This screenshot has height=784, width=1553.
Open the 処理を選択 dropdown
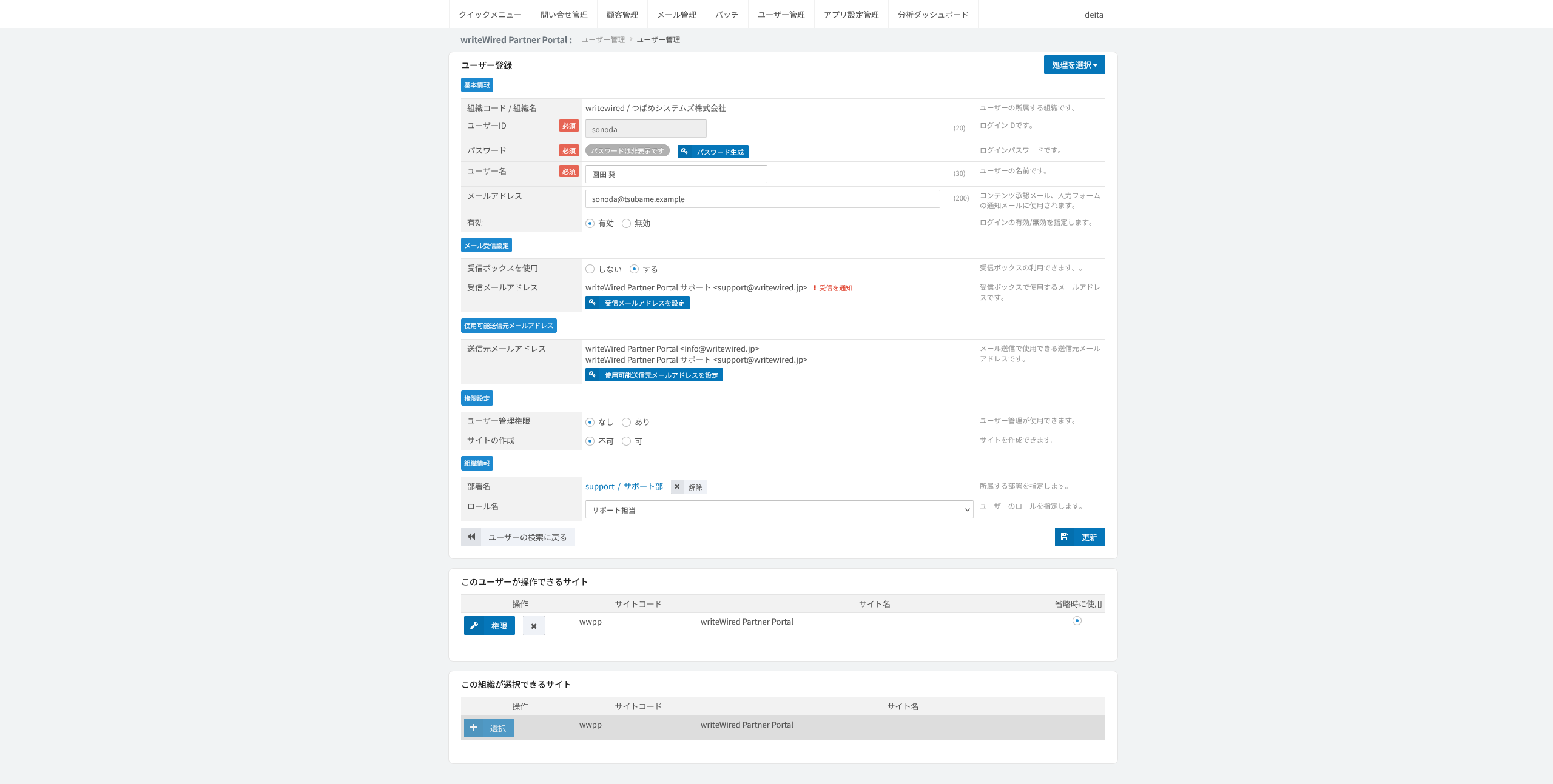pyautogui.click(x=1074, y=65)
